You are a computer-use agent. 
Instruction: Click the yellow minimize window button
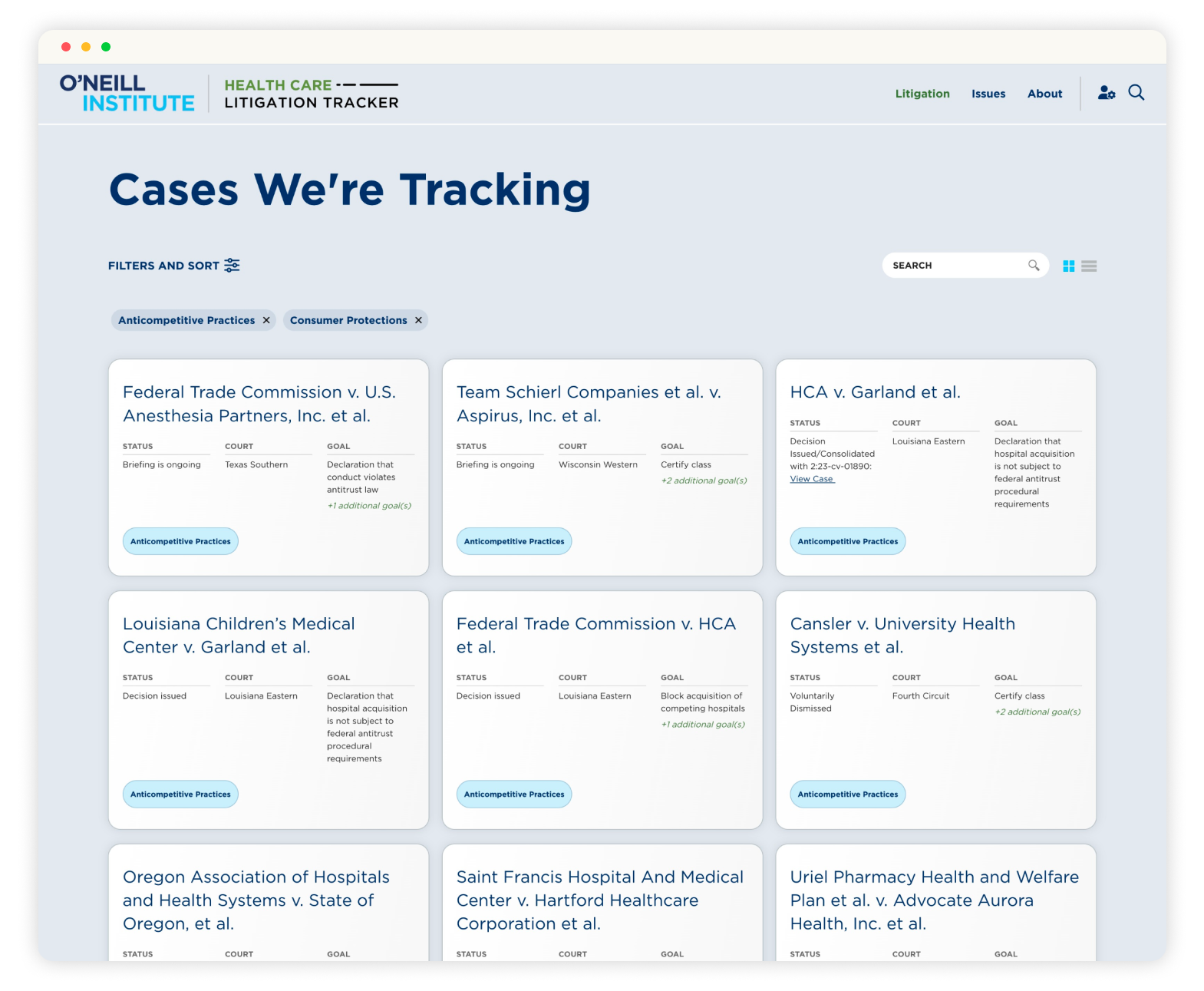[x=86, y=47]
